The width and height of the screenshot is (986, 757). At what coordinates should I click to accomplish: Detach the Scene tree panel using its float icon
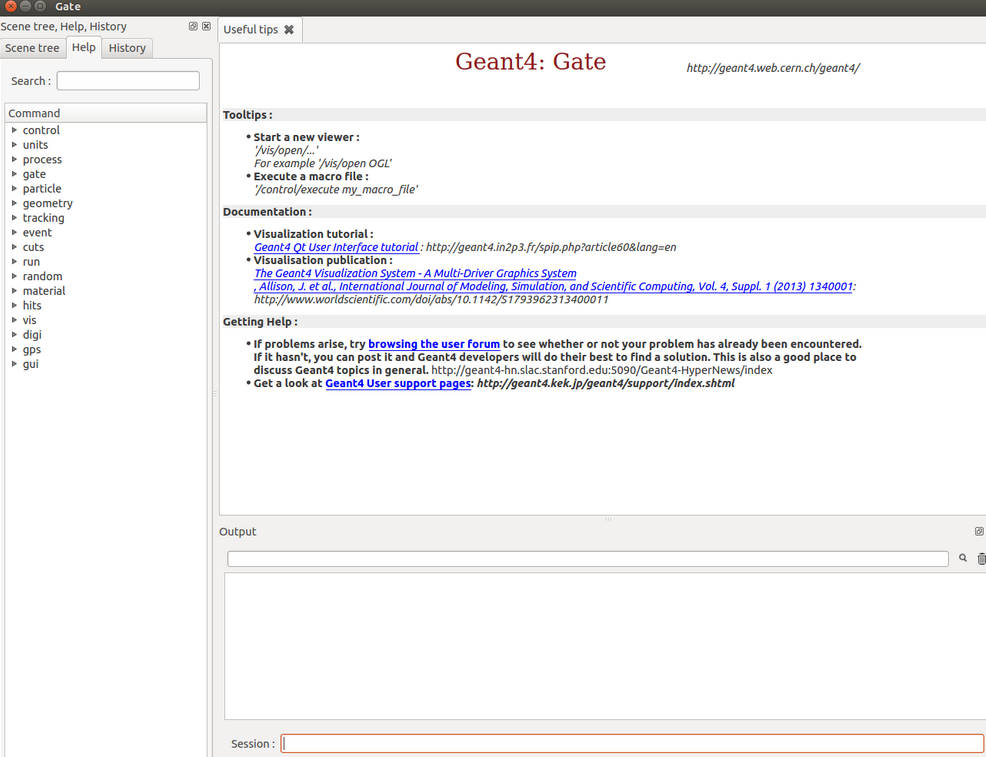click(192, 27)
